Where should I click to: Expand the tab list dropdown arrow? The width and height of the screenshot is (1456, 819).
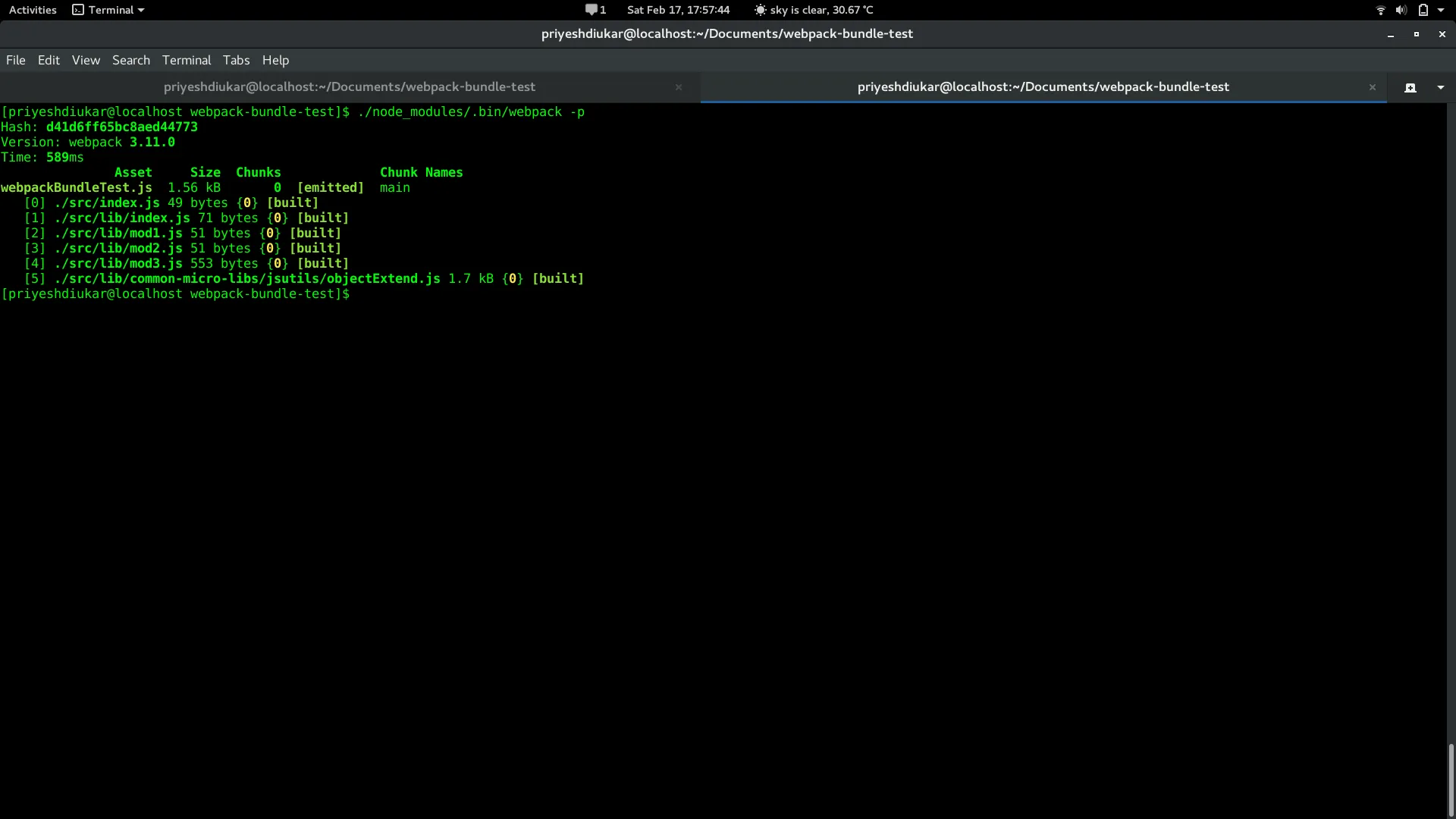coord(1440,87)
